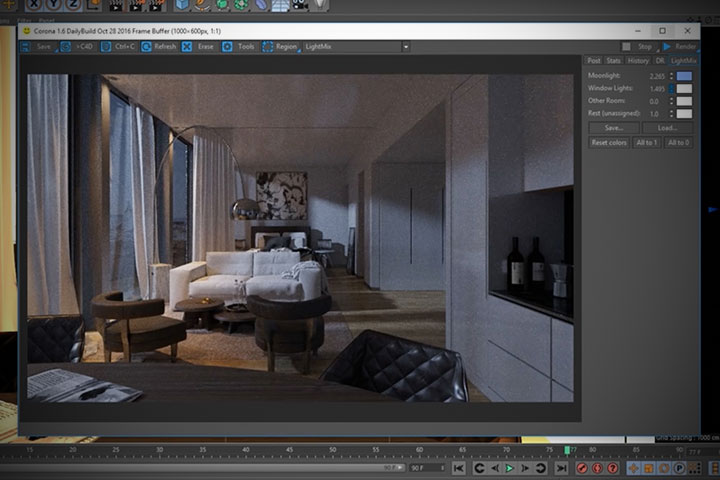Switch to the DR tab
The height and width of the screenshot is (480, 720).
[660, 61]
